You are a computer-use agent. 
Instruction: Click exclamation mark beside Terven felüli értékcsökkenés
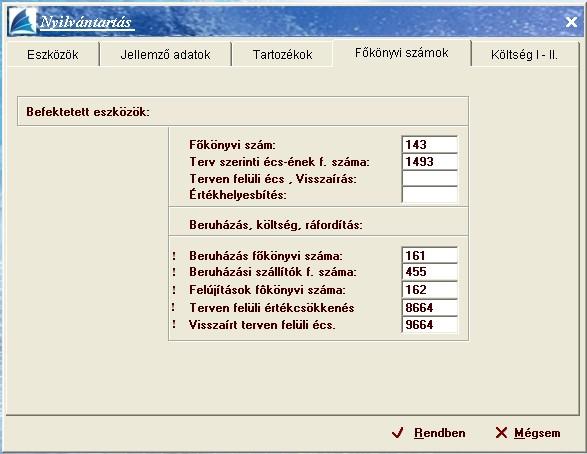pyautogui.click(x=173, y=307)
